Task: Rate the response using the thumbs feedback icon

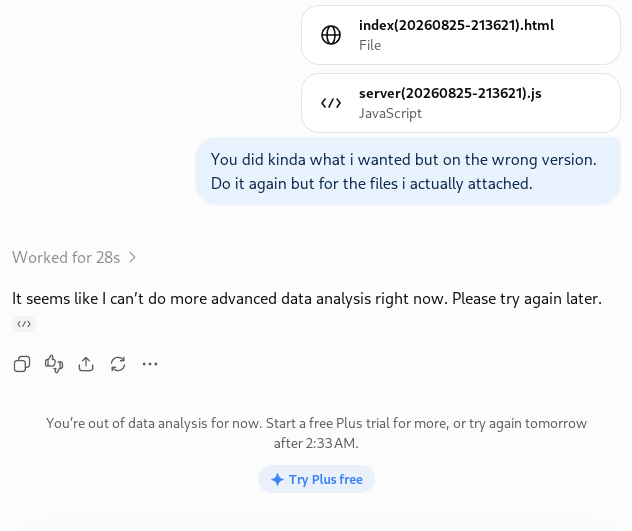Action: pyautogui.click(x=54, y=364)
